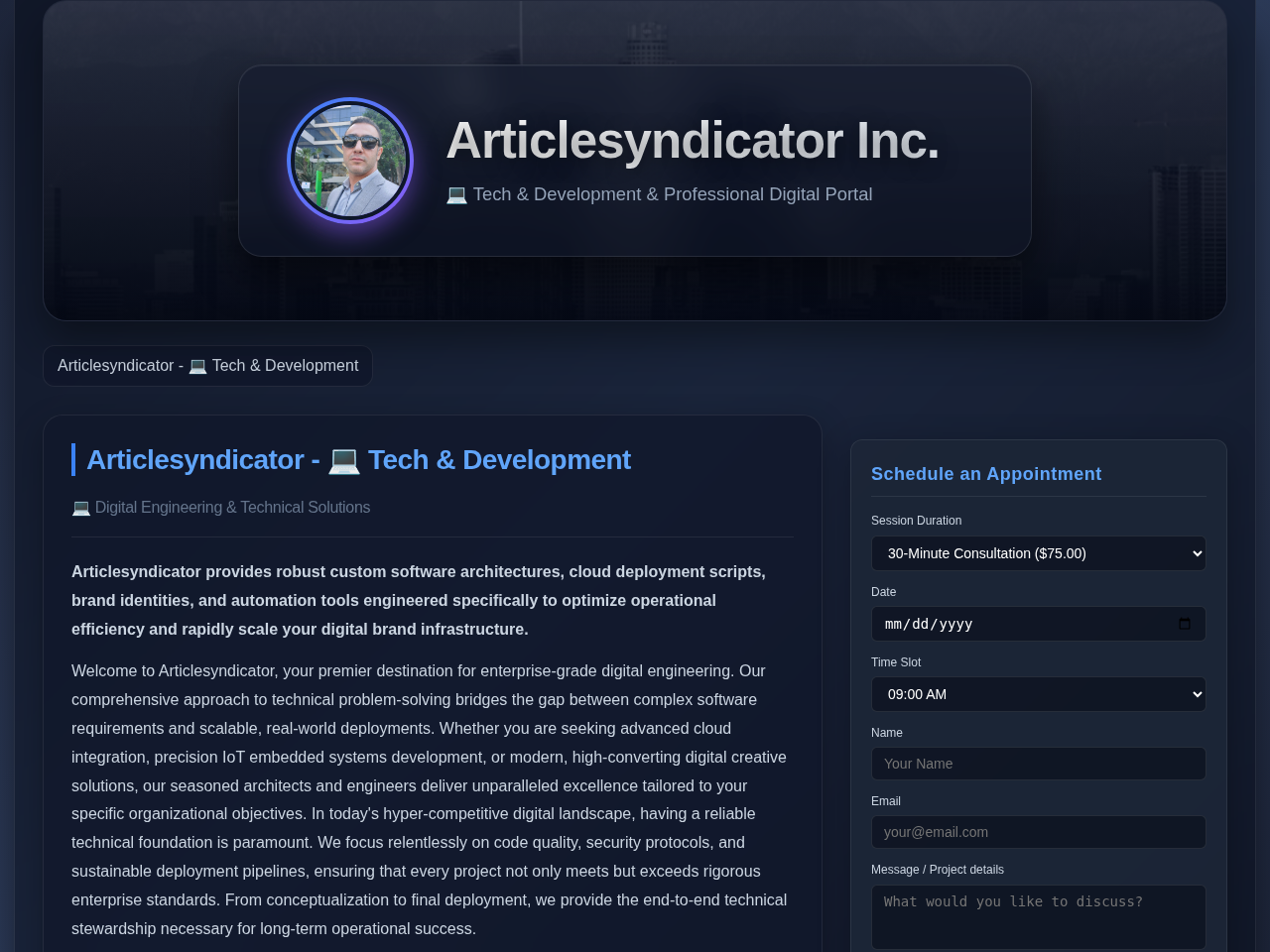This screenshot has height=952, width=1270.
Task: Click the Session Duration label
Action: pyautogui.click(x=916, y=521)
